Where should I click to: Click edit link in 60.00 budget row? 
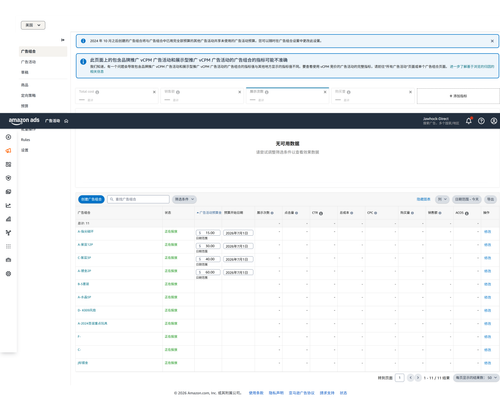[x=488, y=271]
